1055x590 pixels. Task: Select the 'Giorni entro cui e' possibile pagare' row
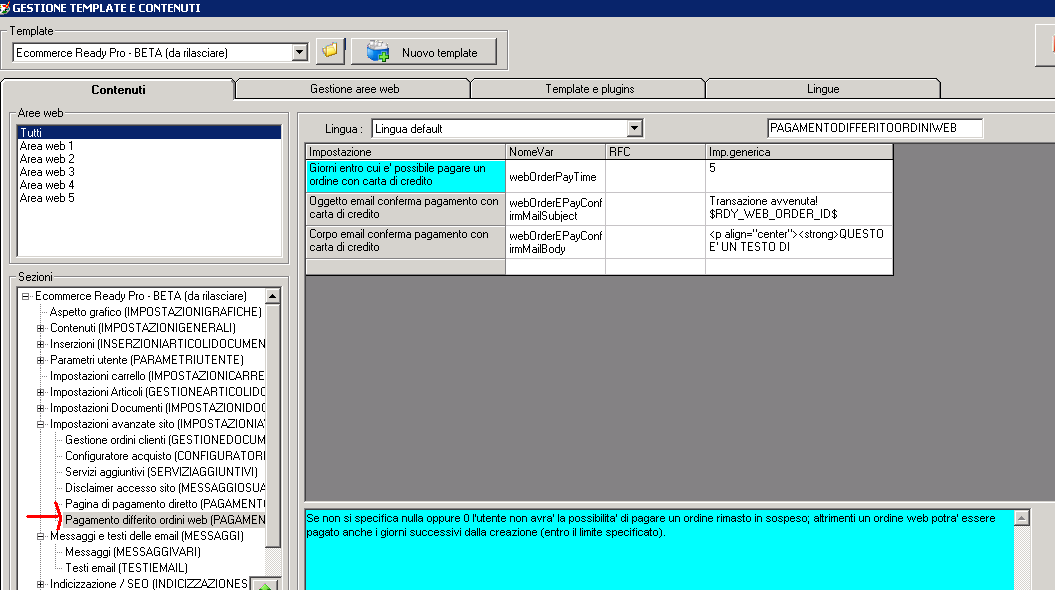coord(406,176)
